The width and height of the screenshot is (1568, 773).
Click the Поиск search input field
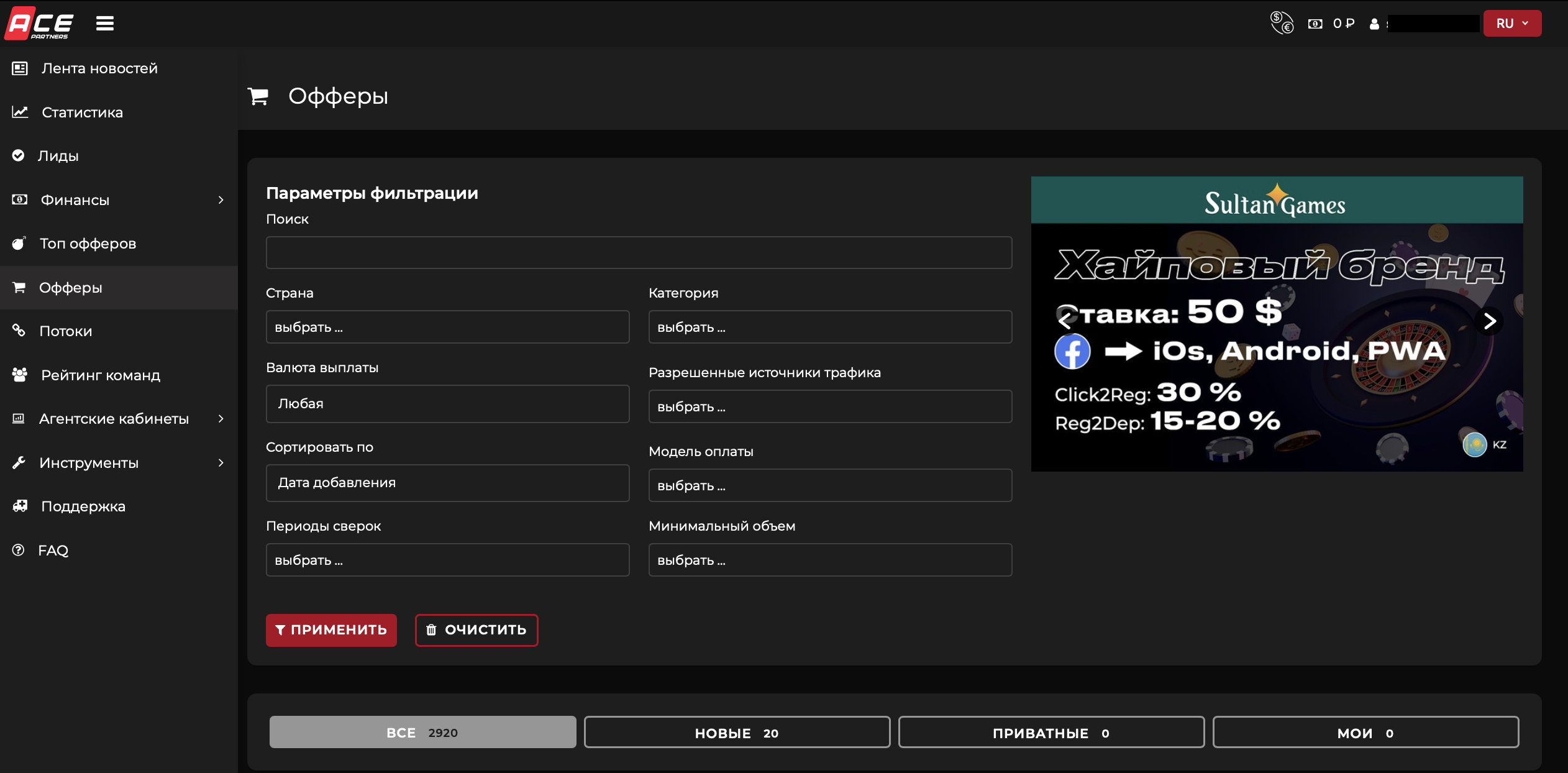[x=639, y=252]
